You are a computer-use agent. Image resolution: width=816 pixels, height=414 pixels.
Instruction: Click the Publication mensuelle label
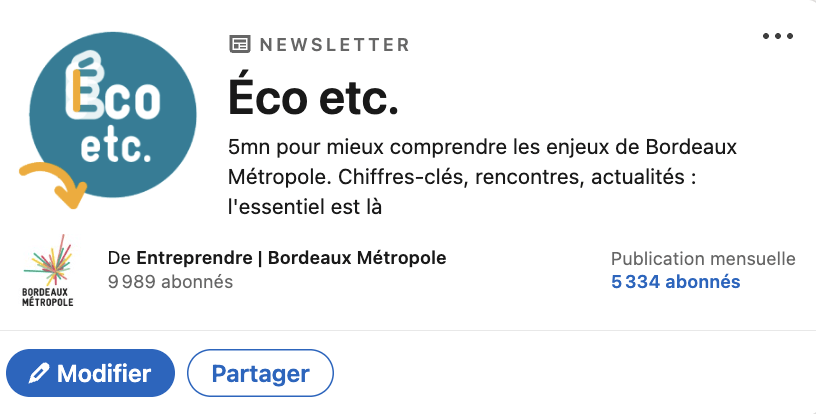pyautogui.click(x=703, y=258)
